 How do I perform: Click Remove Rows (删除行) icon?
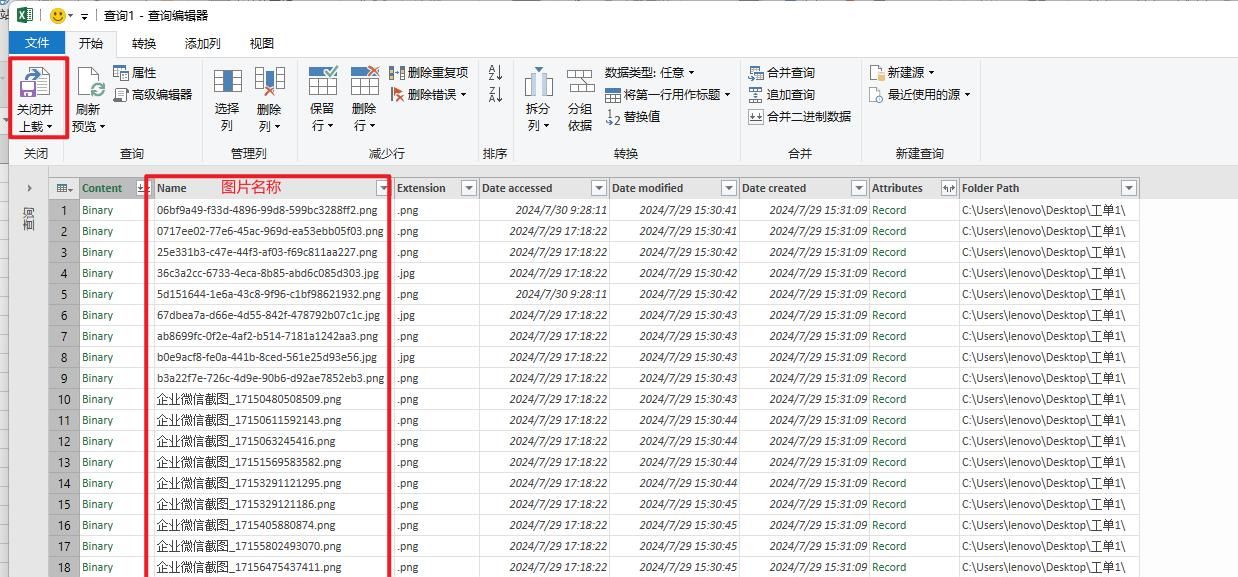364,82
